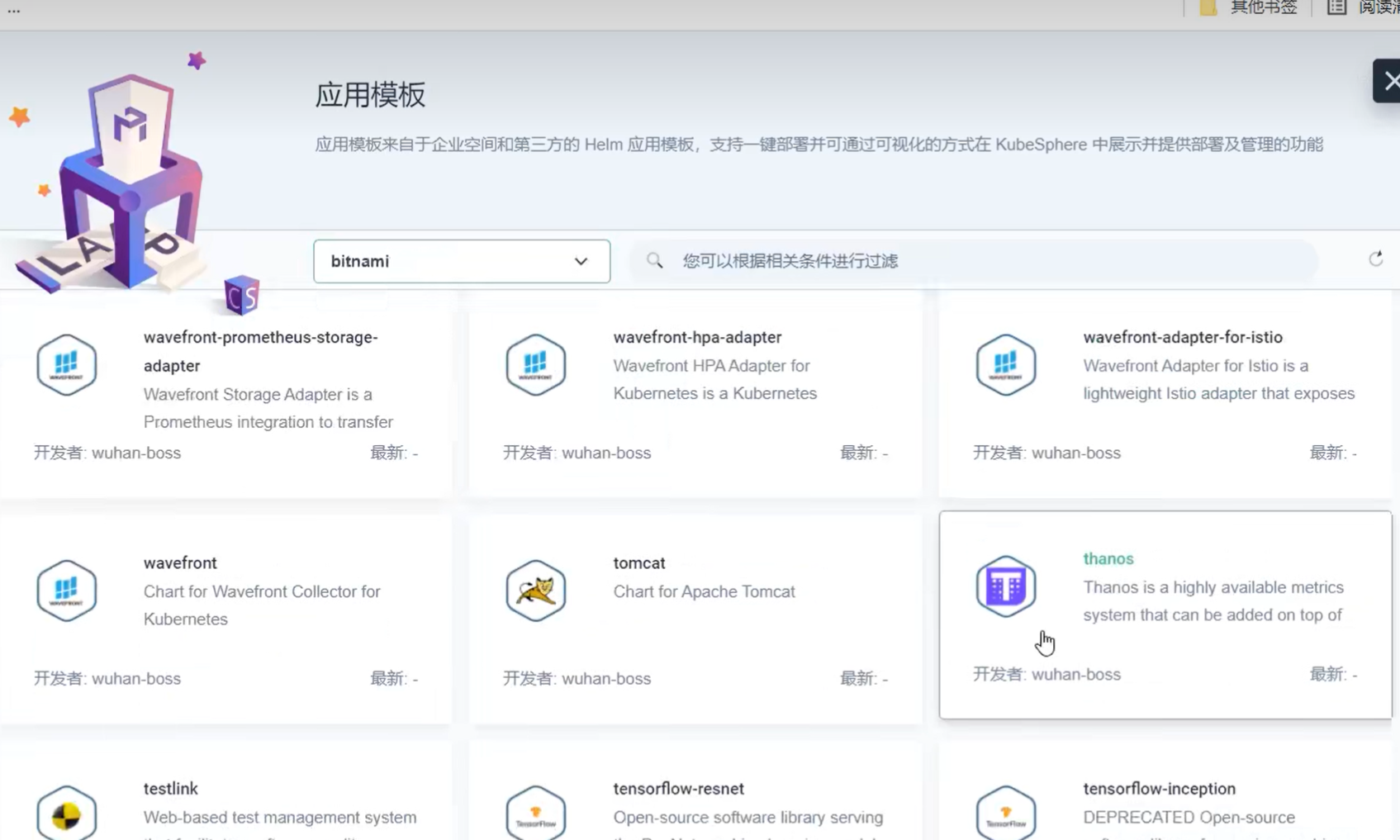The width and height of the screenshot is (1400, 840).
Task: Focus the filter search input field
Action: coord(975,261)
